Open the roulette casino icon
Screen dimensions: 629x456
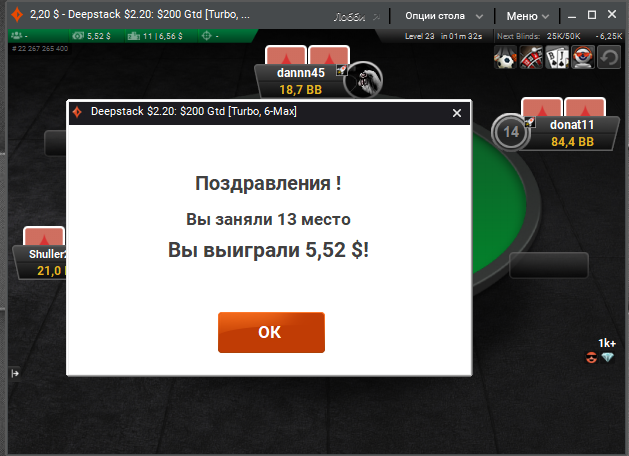[x=531, y=57]
